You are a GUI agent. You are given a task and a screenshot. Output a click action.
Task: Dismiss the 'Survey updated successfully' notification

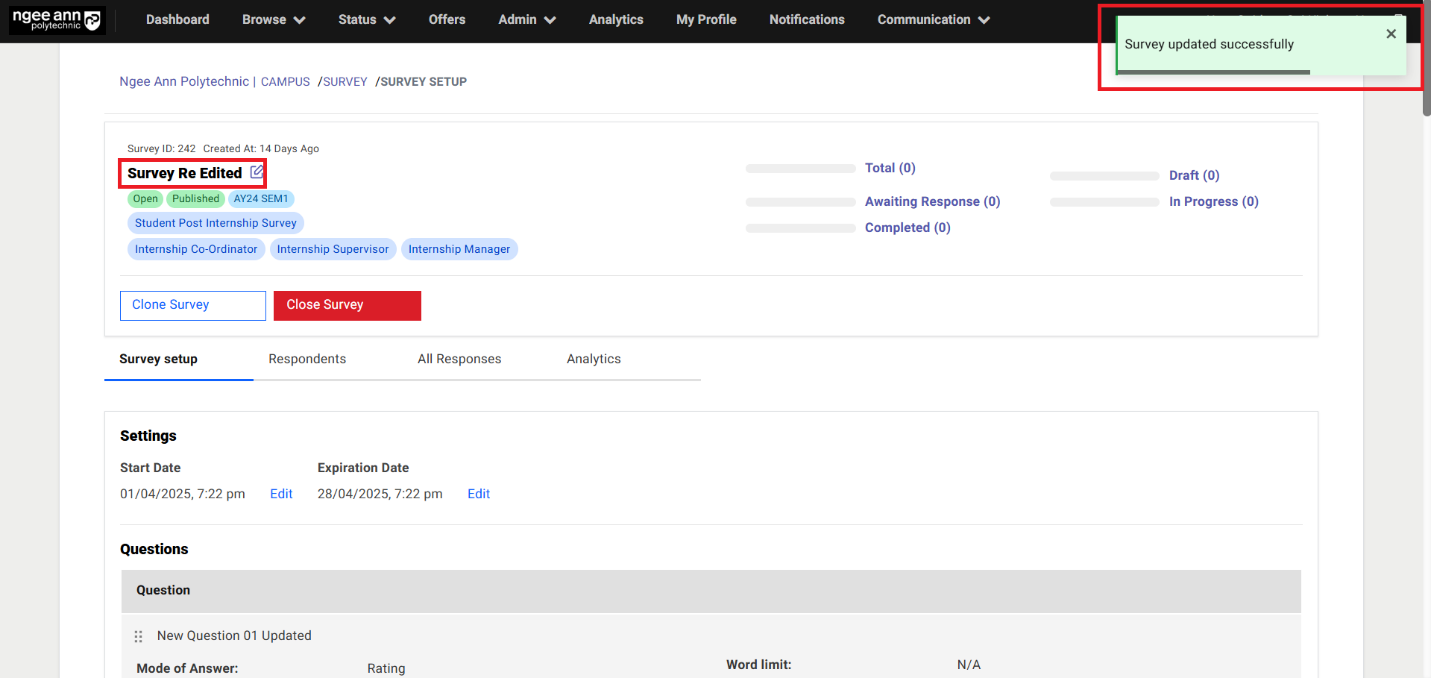1391,34
